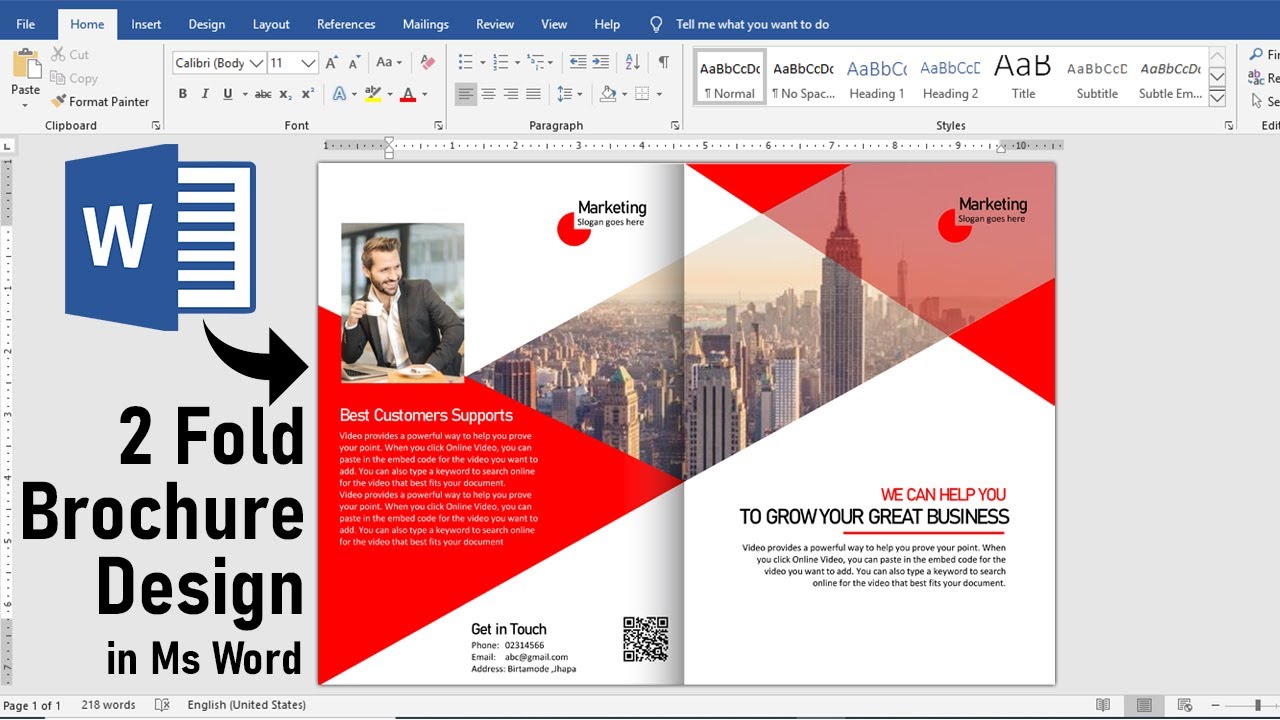Image resolution: width=1280 pixels, height=720 pixels.
Task: Select Print Layout view in status bar
Action: pos(1144,705)
